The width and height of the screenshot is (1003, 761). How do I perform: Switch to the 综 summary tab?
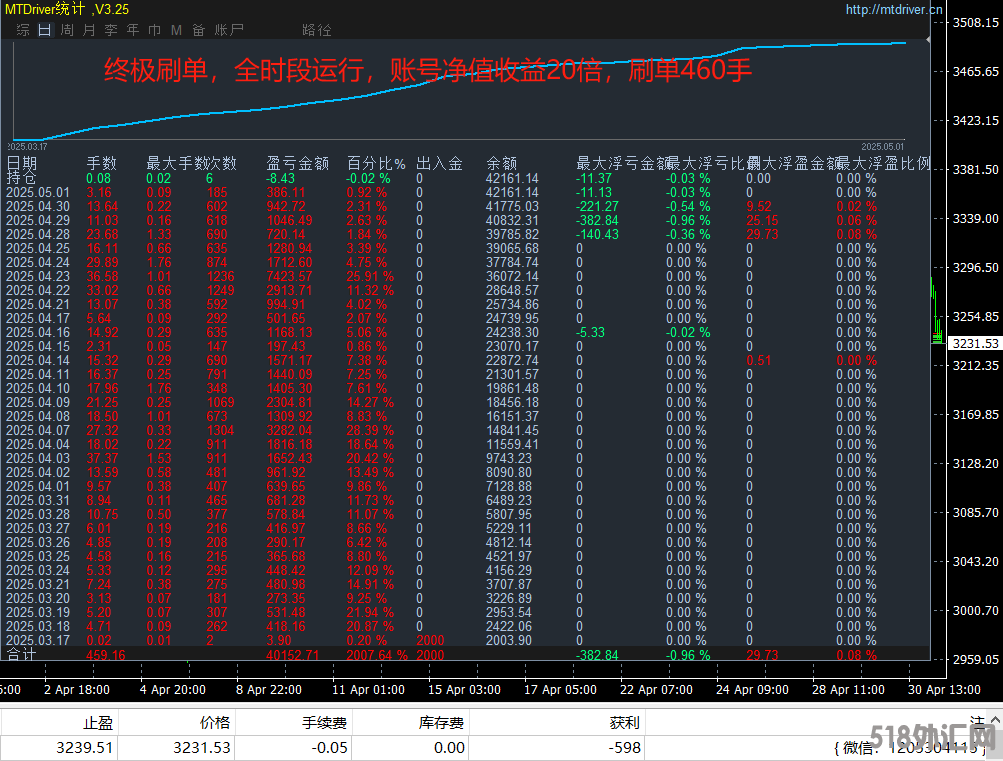23,30
